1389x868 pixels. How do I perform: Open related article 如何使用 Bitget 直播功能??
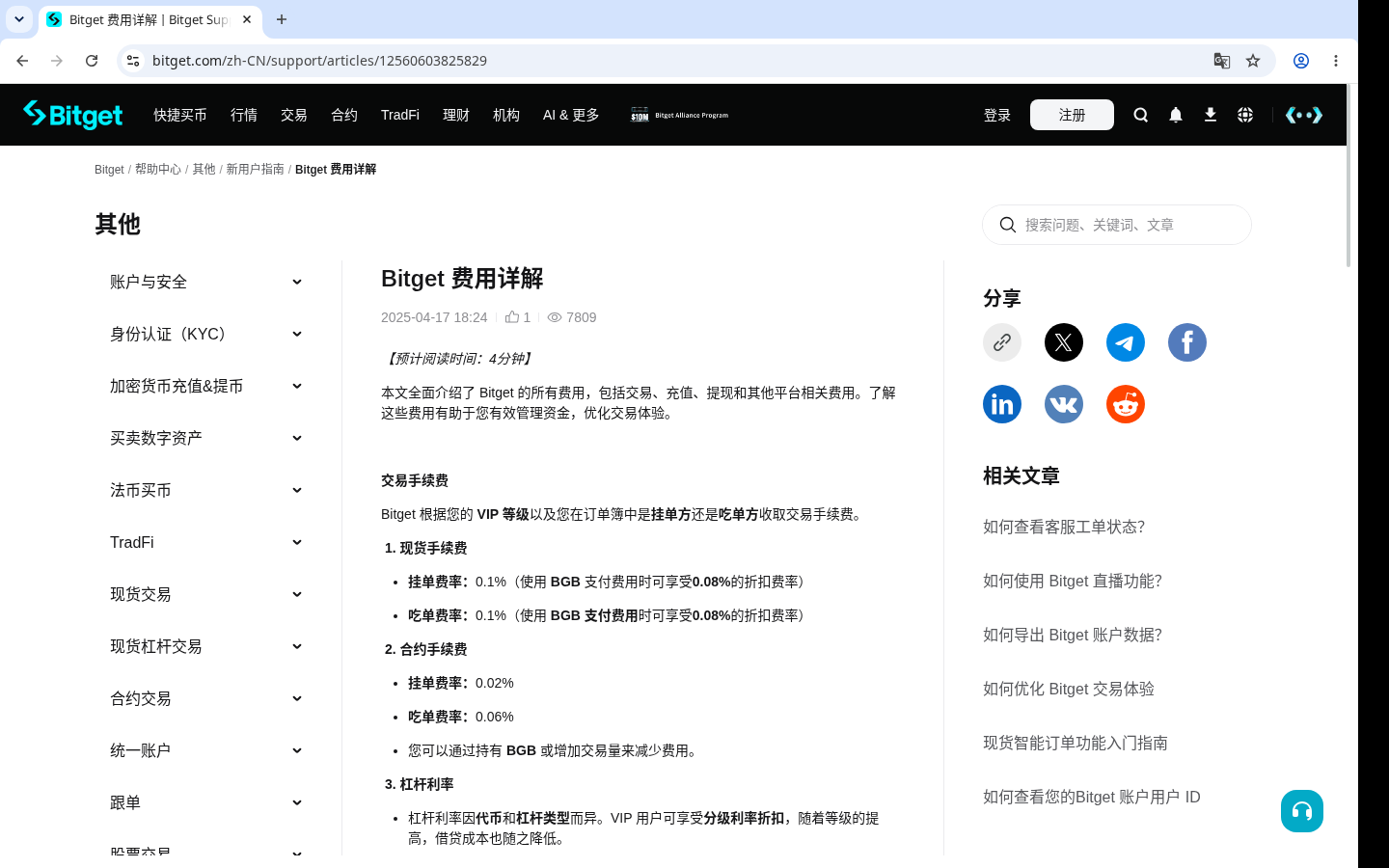1073,581
